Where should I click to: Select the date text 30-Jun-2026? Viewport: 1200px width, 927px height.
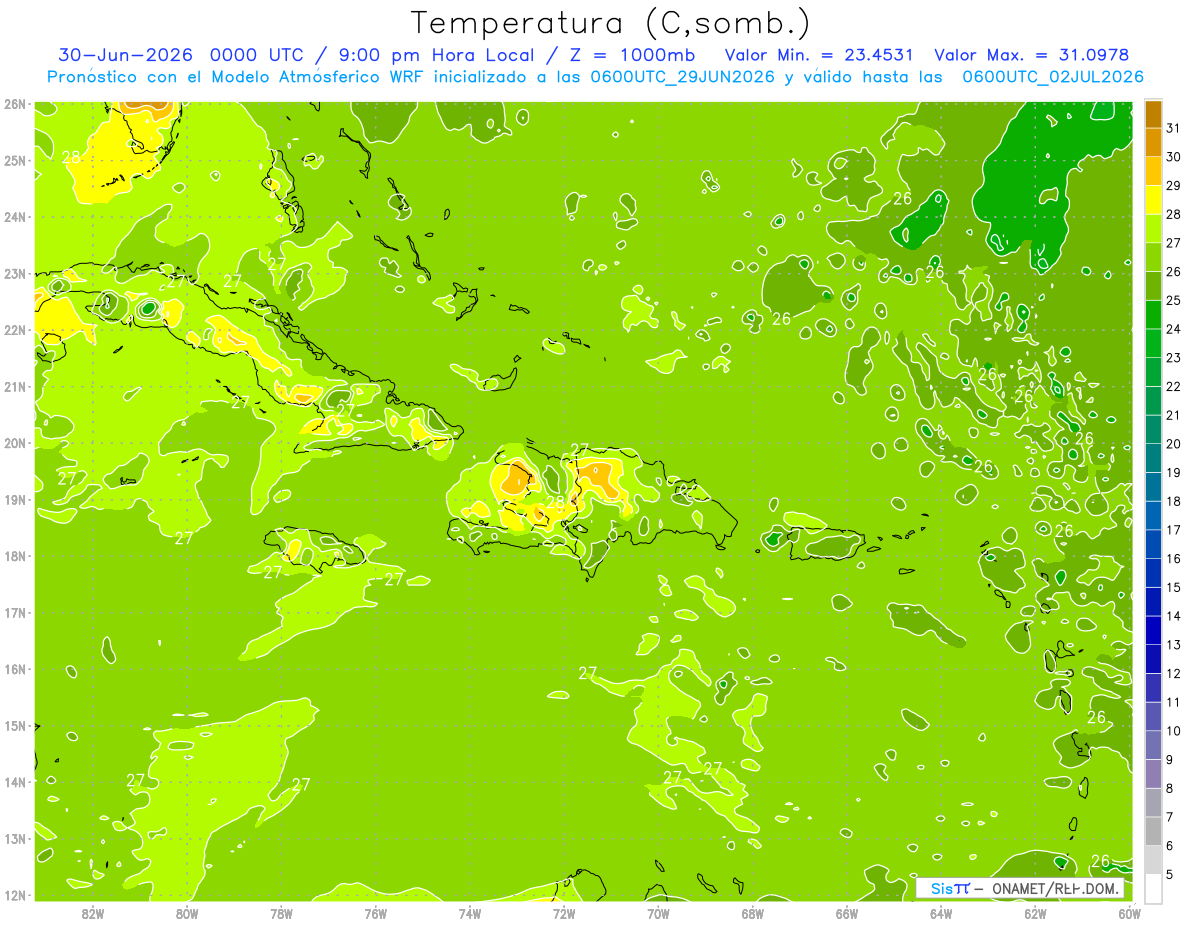[125, 55]
